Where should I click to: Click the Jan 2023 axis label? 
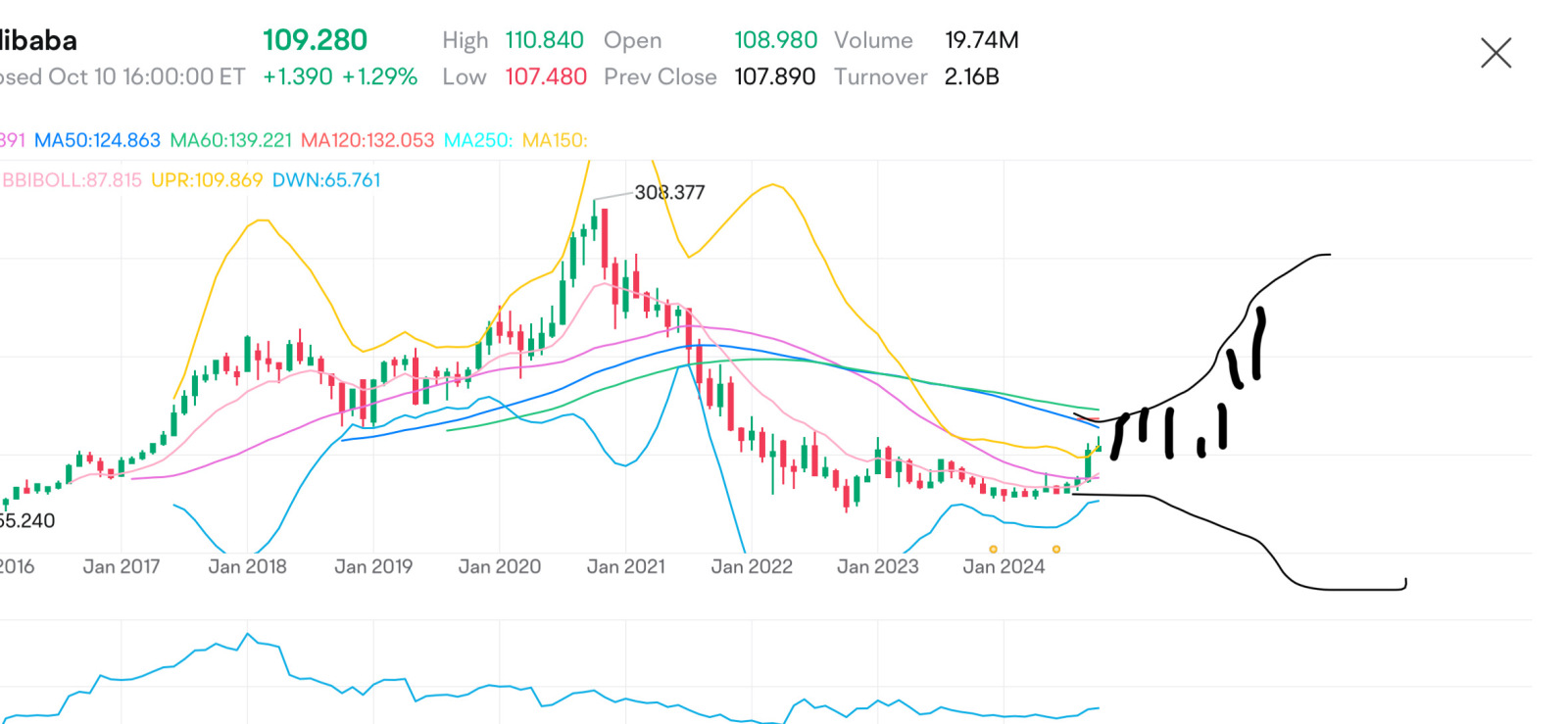878,566
